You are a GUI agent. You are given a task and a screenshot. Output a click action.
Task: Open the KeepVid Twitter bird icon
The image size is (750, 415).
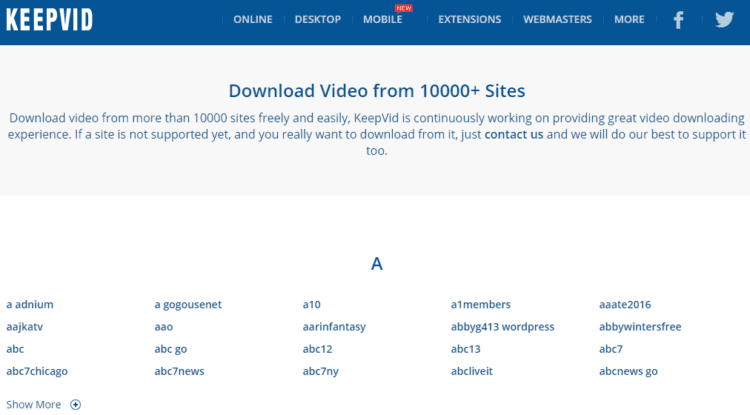[724, 20]
